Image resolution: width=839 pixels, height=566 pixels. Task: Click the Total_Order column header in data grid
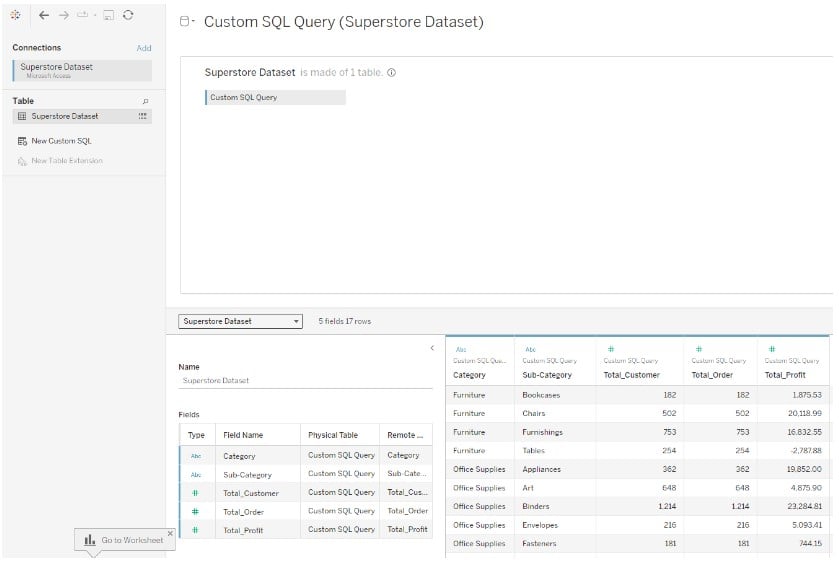pyautogui.click(x=712, y=376)
